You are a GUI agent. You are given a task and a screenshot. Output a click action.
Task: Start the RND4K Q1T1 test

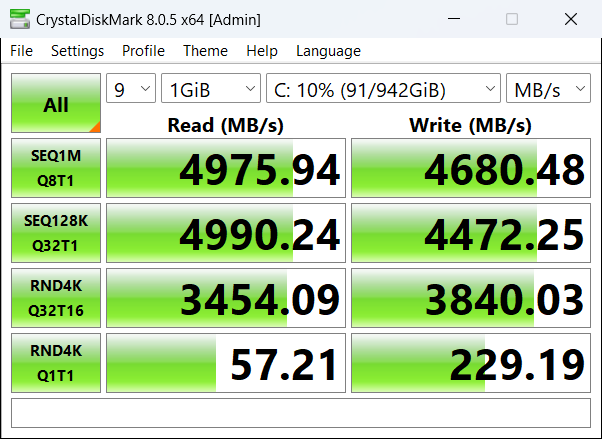[x=56, y=363]
